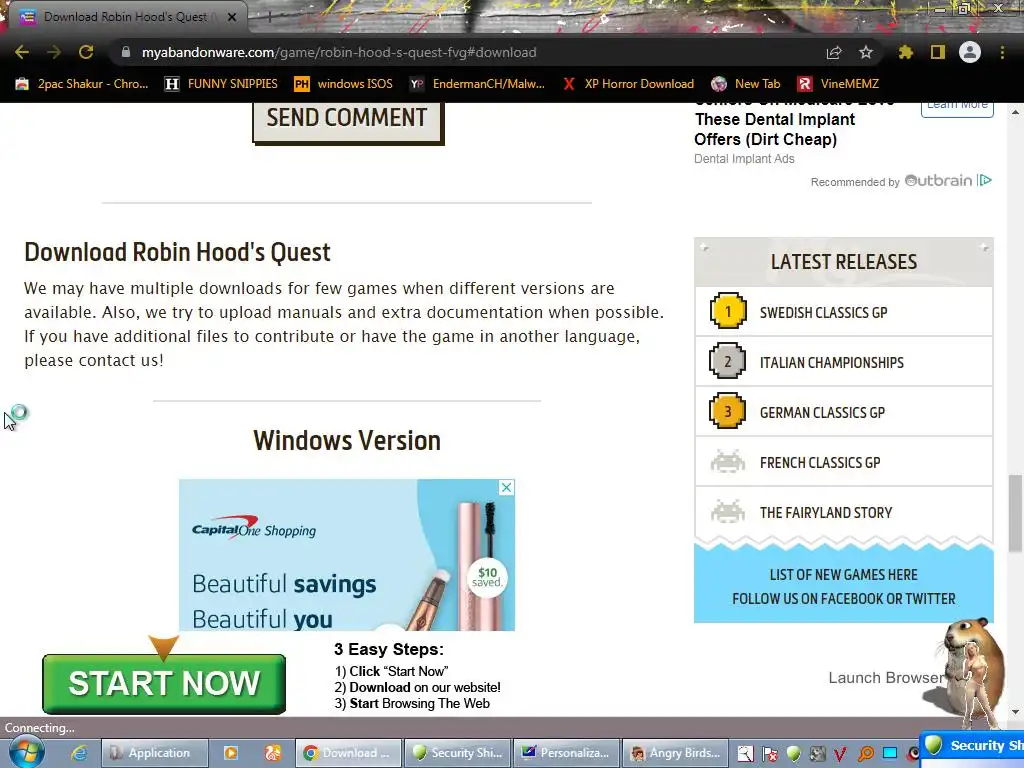Open Swedish Classics GP release
The width and height of the screenshot is (1024, 768).
tap(844, 312)
